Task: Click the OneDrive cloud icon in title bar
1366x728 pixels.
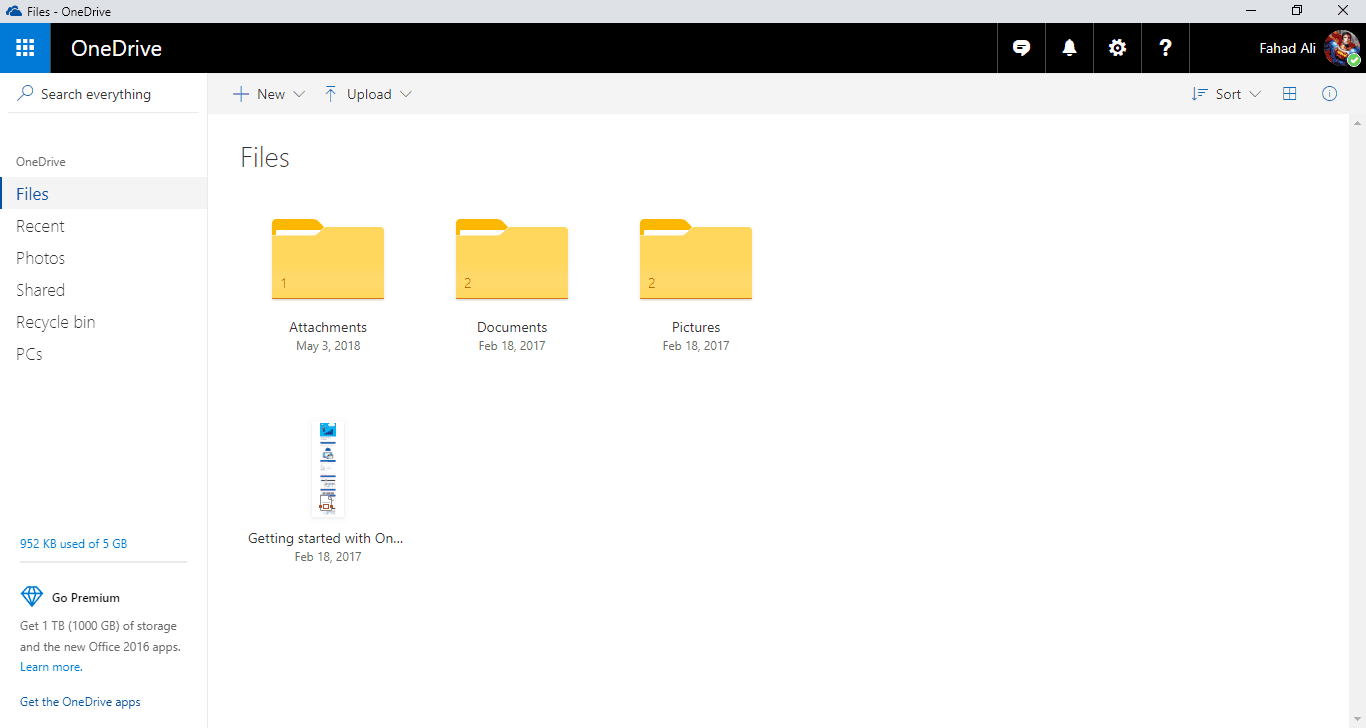Action: [14, 11]
